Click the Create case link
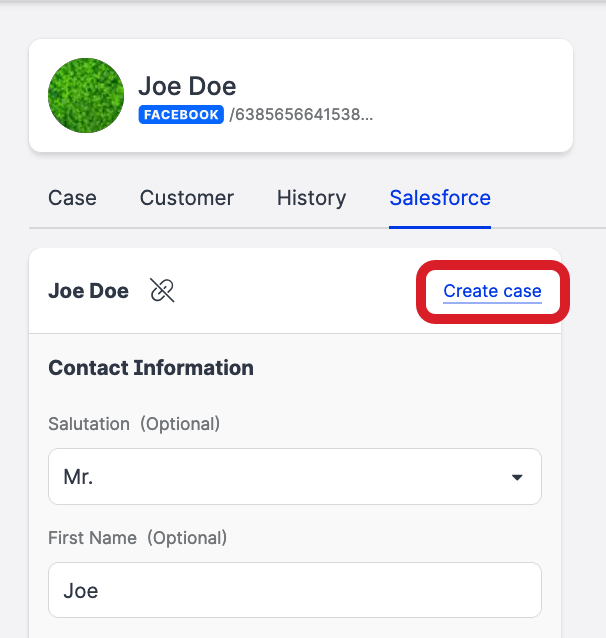 point(492,291)
